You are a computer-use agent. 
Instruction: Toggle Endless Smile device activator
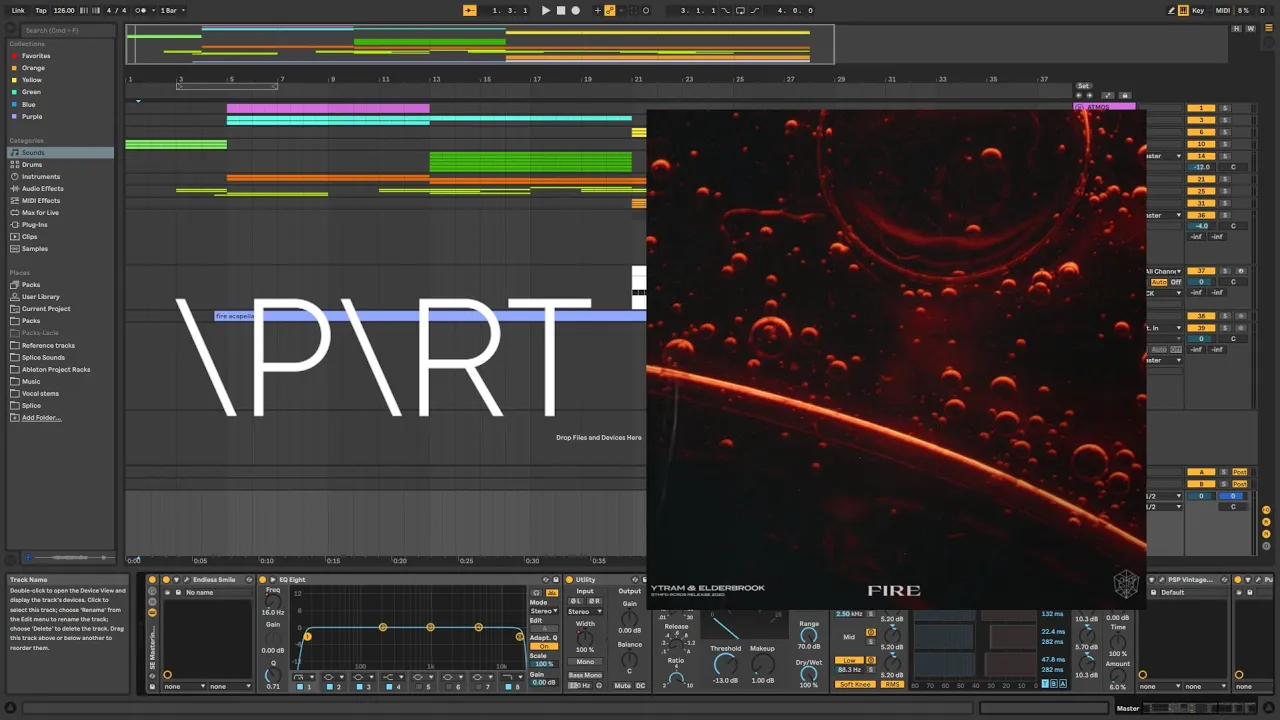click(167, 580)
